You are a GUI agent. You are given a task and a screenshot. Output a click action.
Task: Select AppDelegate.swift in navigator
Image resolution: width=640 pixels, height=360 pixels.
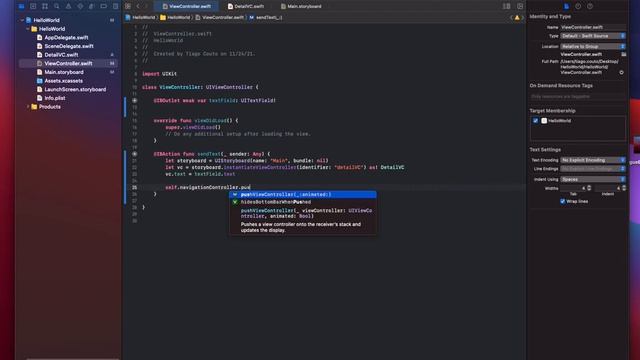(x=66, y=38)
